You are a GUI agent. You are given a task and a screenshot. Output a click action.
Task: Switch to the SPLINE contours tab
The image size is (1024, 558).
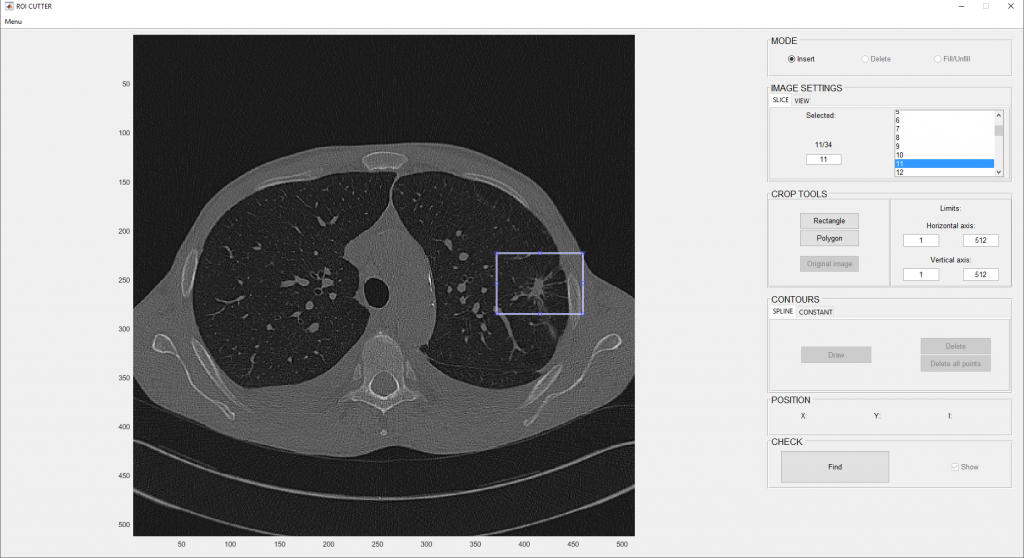783,312
